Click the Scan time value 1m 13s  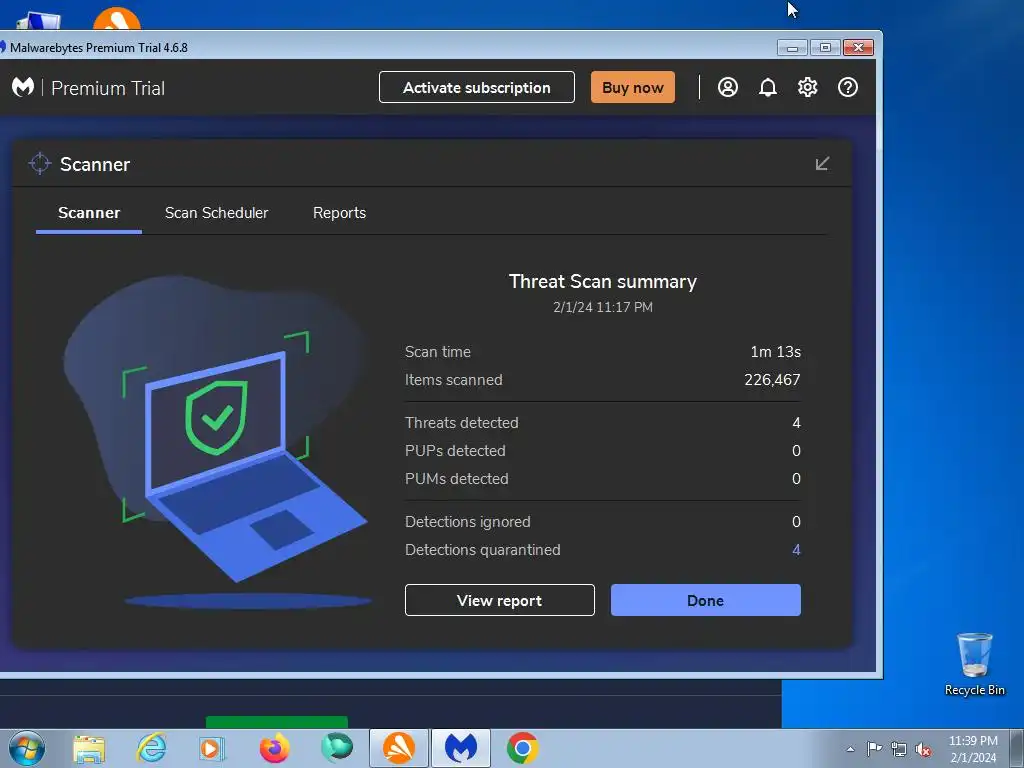(x=775, y=351)
